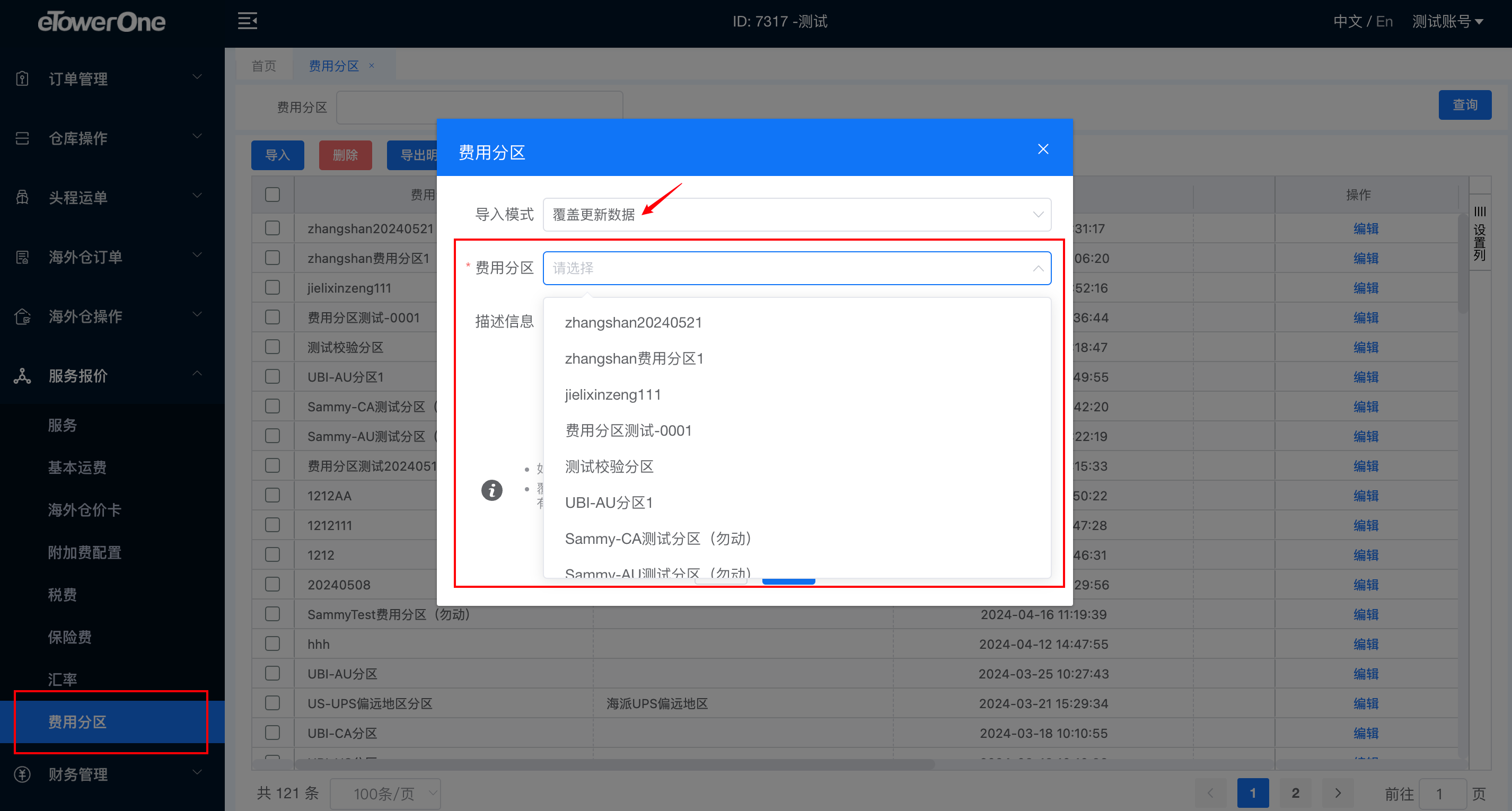Close the 费用分区 dialog with X
1512x811 pixels.
[x=1043, y=149]
